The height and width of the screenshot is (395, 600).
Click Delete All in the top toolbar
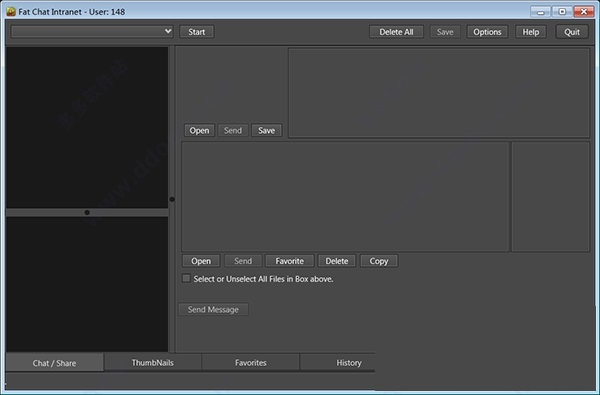(x=396, y=32)
